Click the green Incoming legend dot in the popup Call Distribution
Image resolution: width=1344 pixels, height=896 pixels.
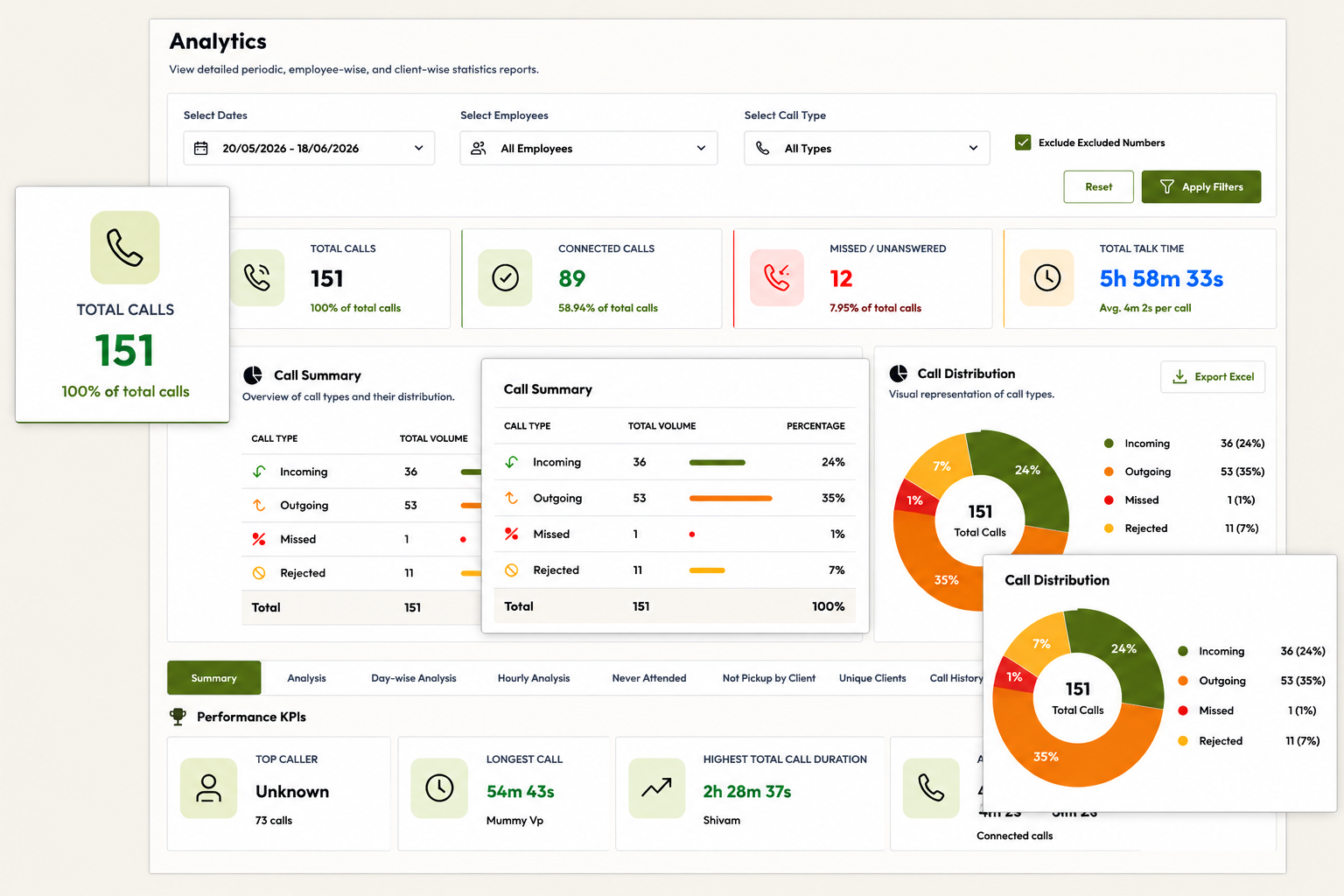(x=1183, y=651)
